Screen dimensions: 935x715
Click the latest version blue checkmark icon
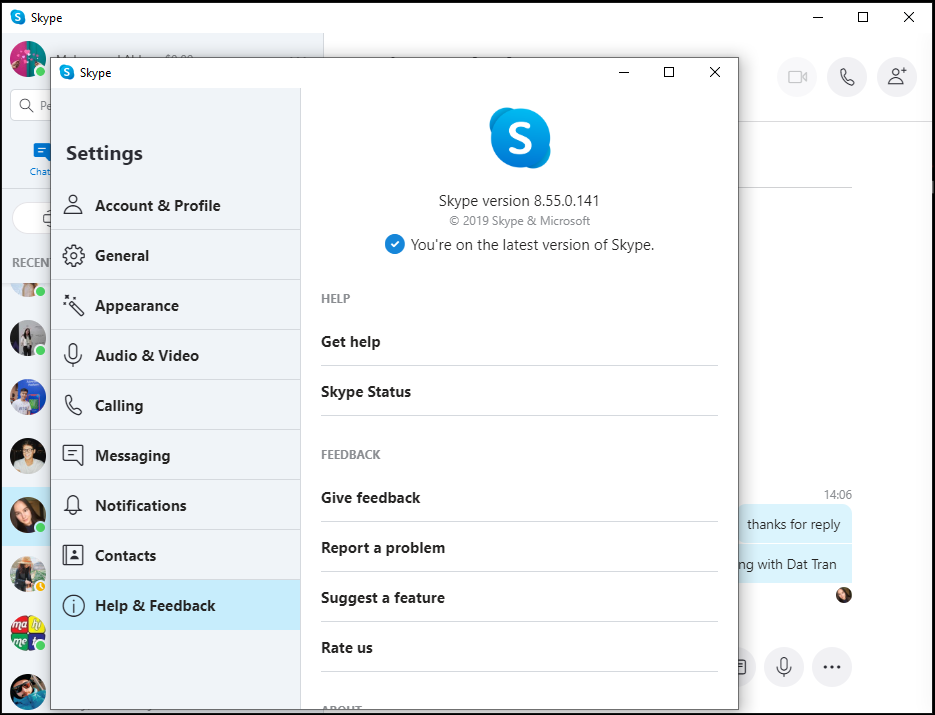394,244
